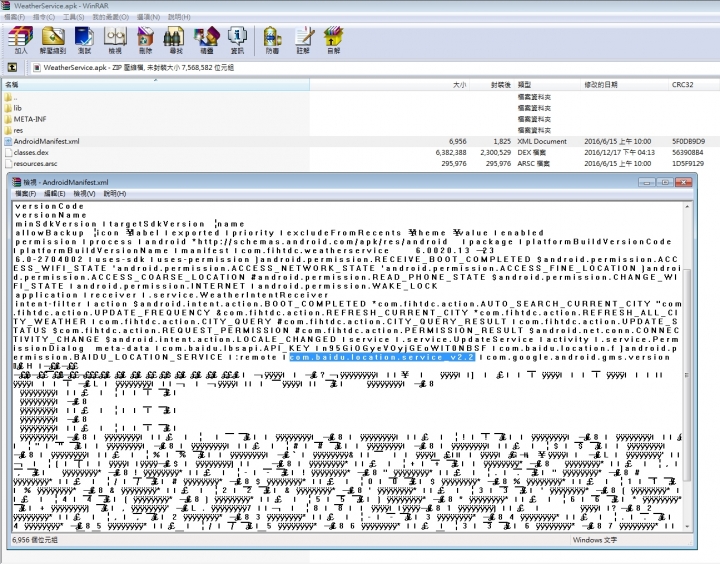Open the viewer window 檢視(V) menu

pyautogui.click(x=84, y=194)
